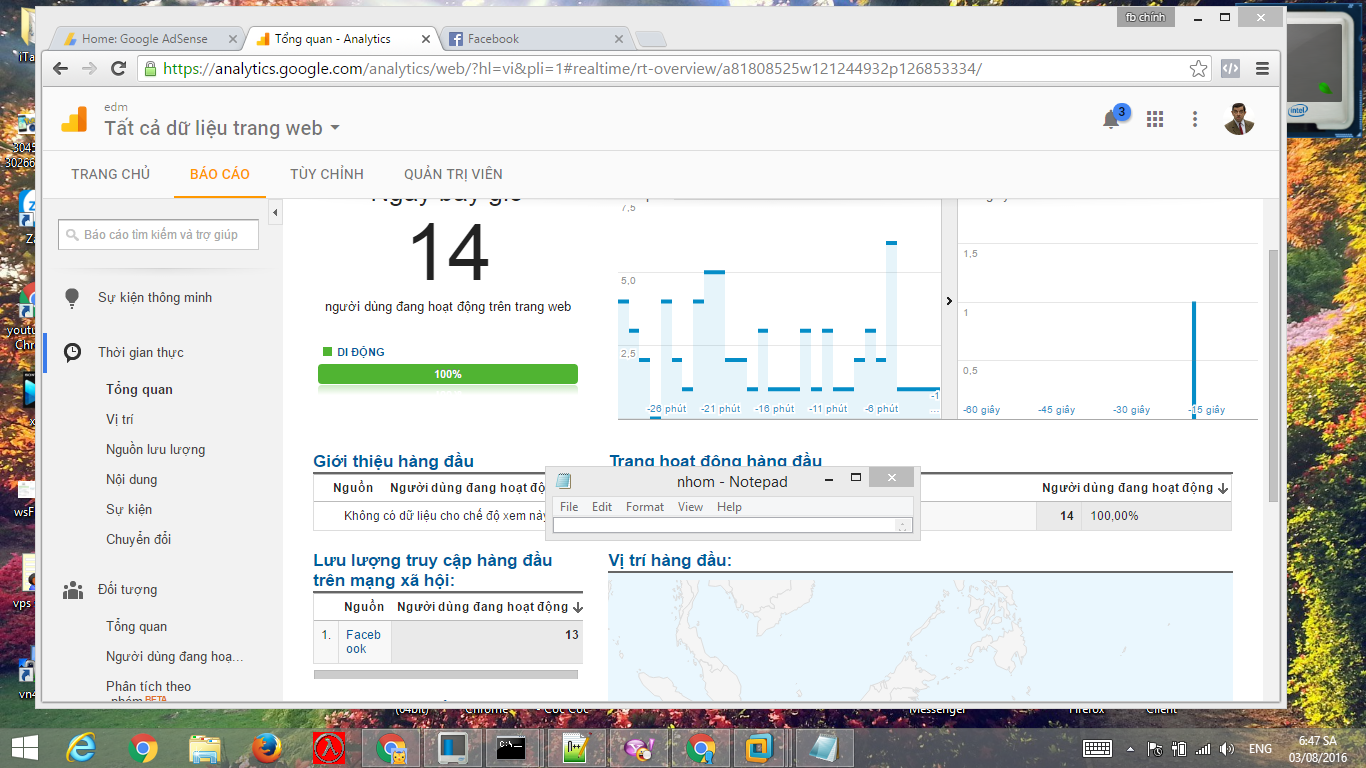The height and width of the screenshot is (768, 1366).
Task: Open the Analytics notifications bell
Action: (1111, 120)
